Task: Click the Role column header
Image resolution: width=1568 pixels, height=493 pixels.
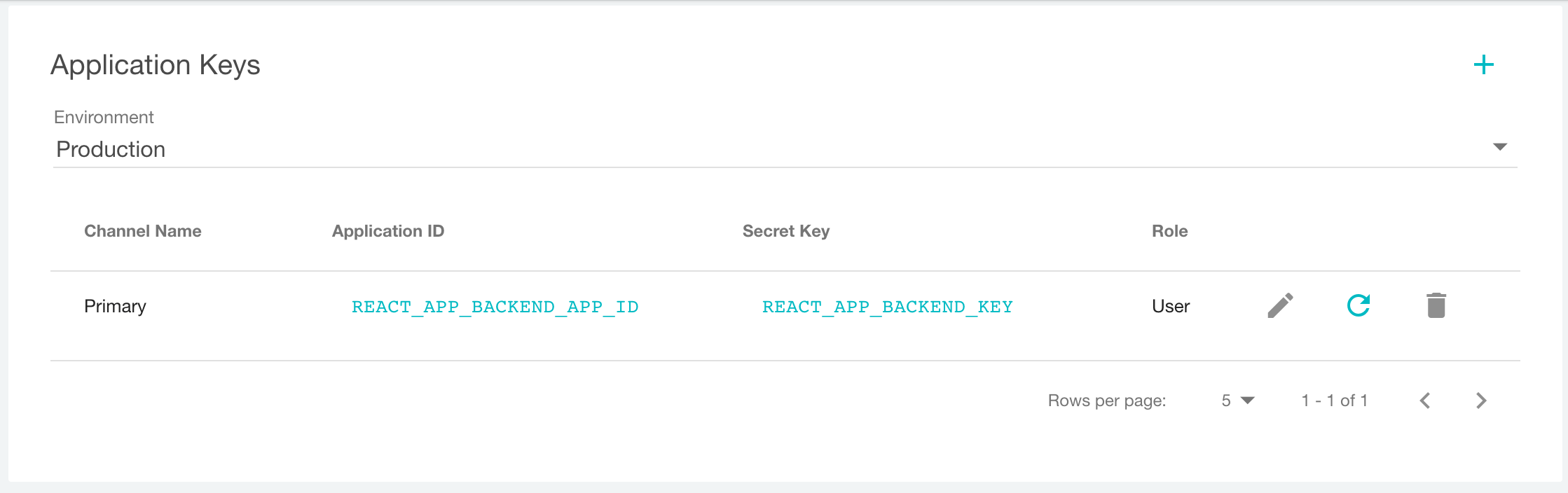Action: 1169,230
